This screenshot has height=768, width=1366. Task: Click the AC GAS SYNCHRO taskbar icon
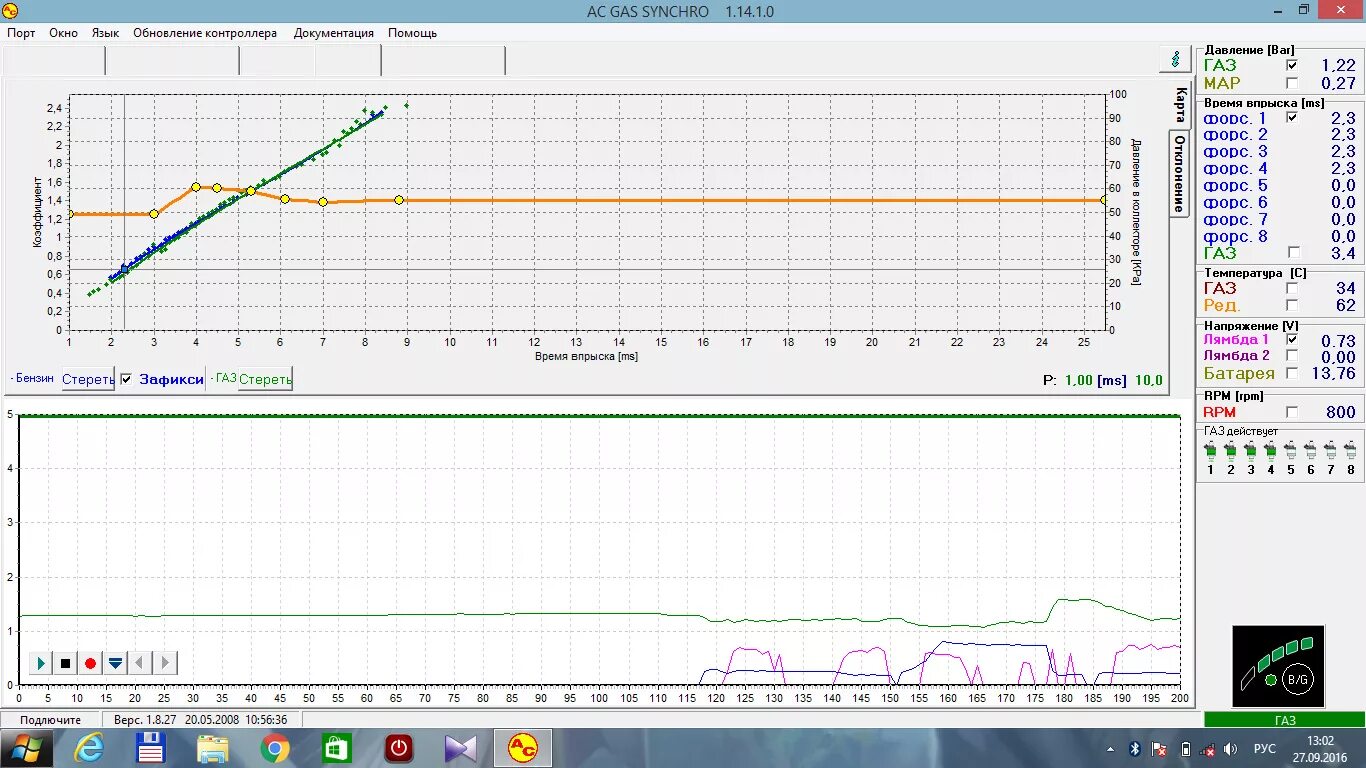click(523, 747)
